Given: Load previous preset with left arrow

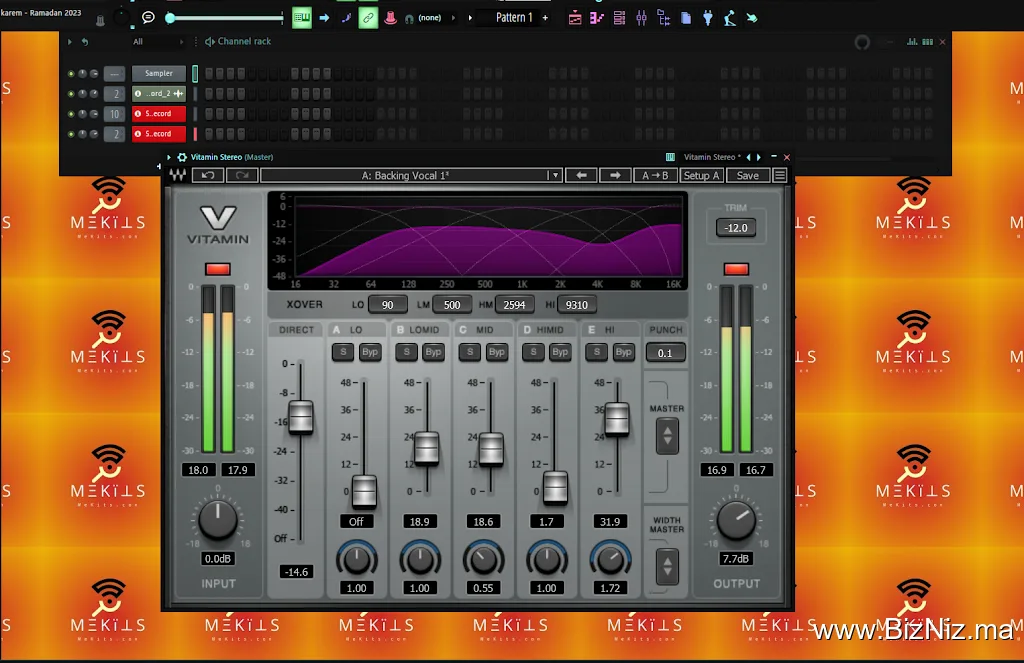Looking at the screenshot, I should [581, 175].
